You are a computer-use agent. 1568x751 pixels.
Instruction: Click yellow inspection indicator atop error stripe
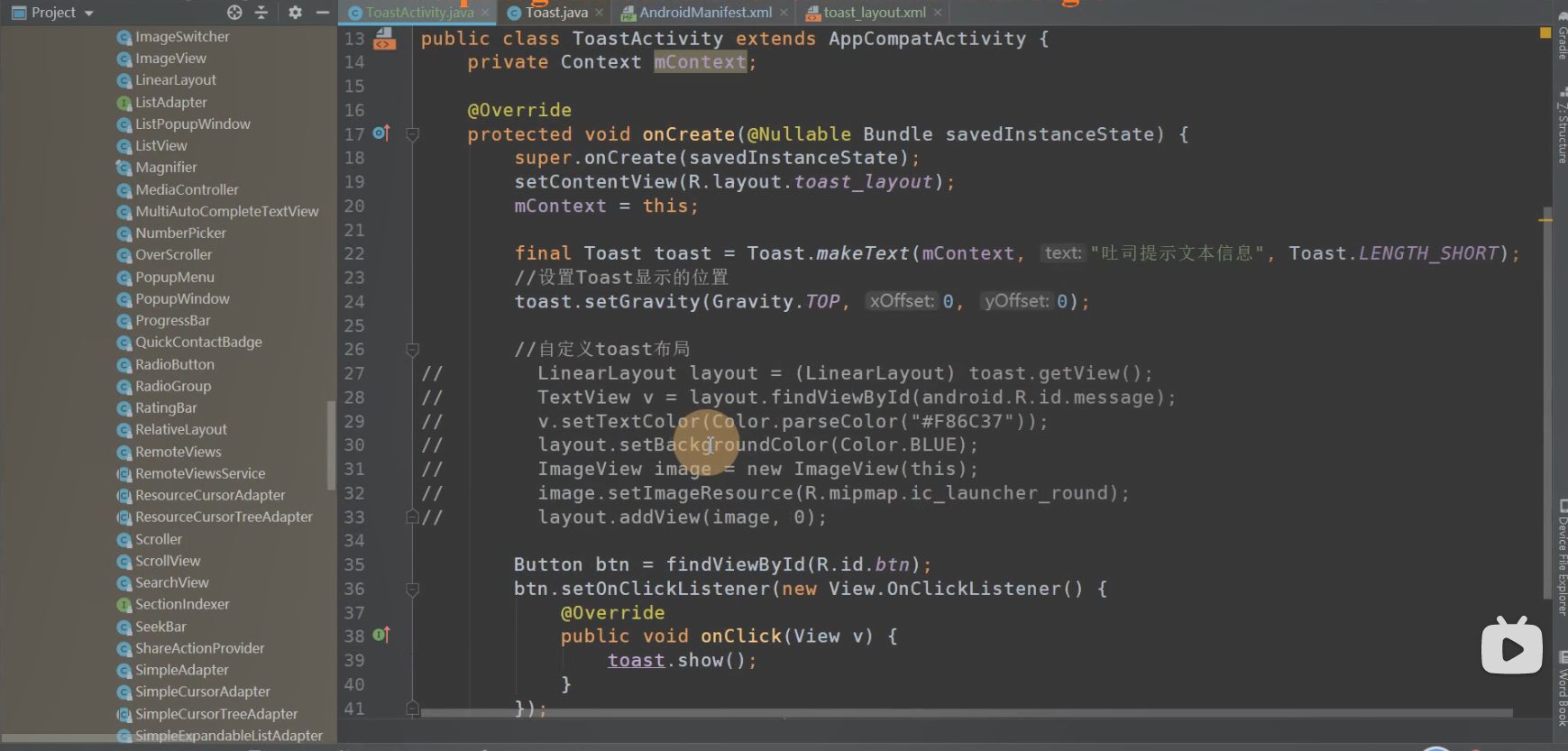[1545, 32]
